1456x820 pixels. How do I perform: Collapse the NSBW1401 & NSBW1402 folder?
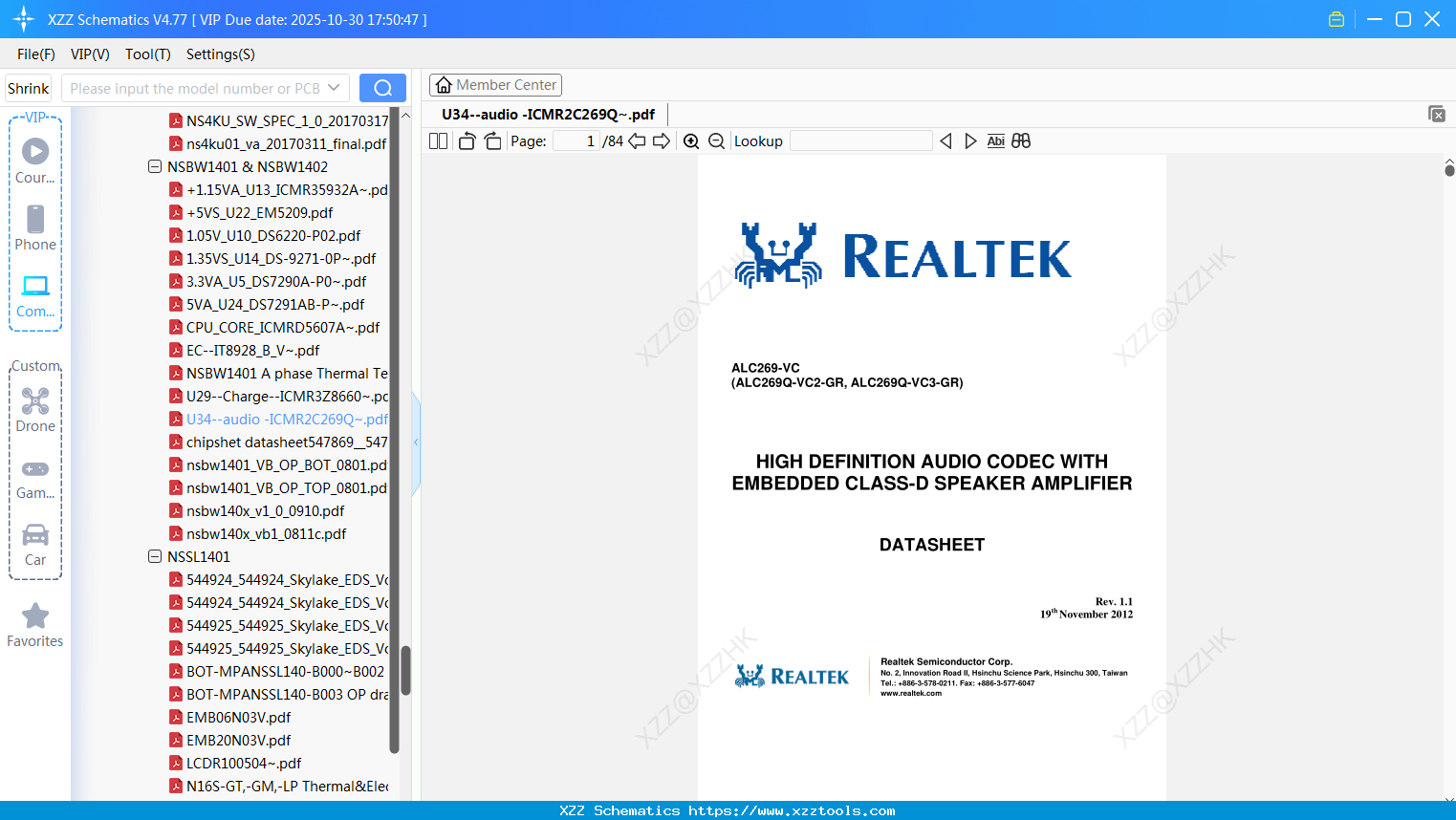click(155, 166)
